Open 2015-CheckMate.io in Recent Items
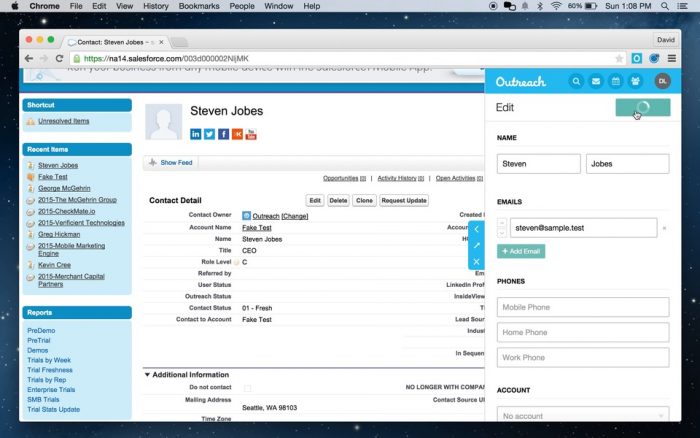This screenshot has width=700, height=438. [67, 211]
